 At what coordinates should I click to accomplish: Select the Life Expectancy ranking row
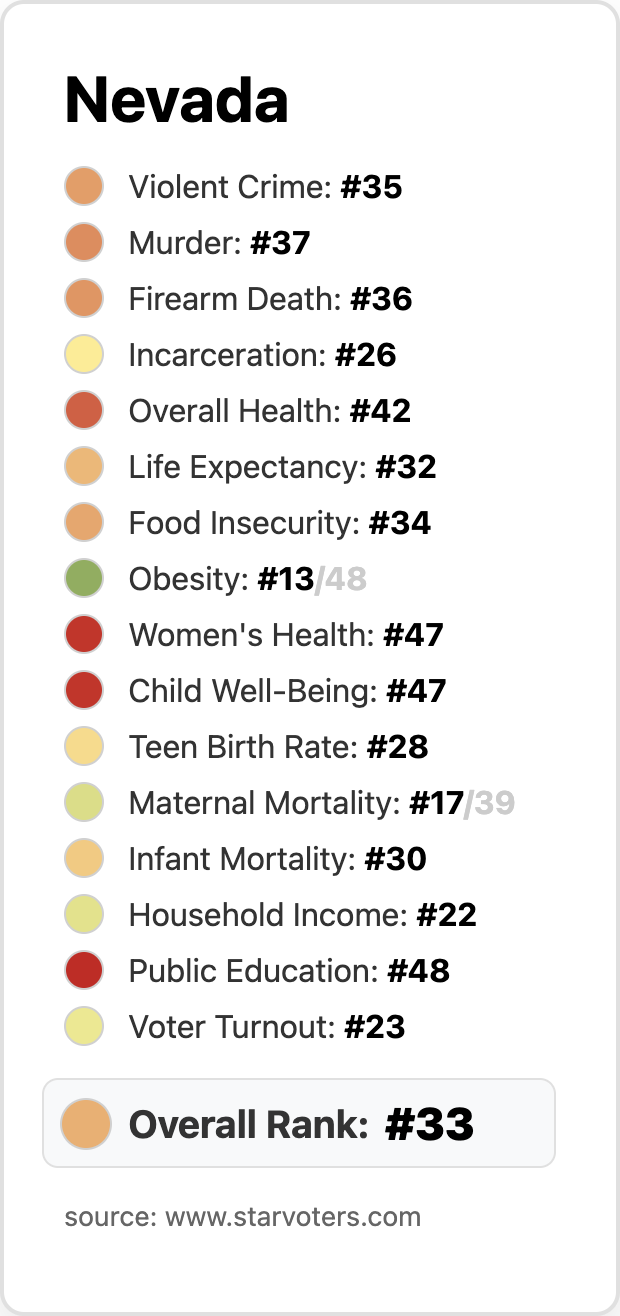282,467
